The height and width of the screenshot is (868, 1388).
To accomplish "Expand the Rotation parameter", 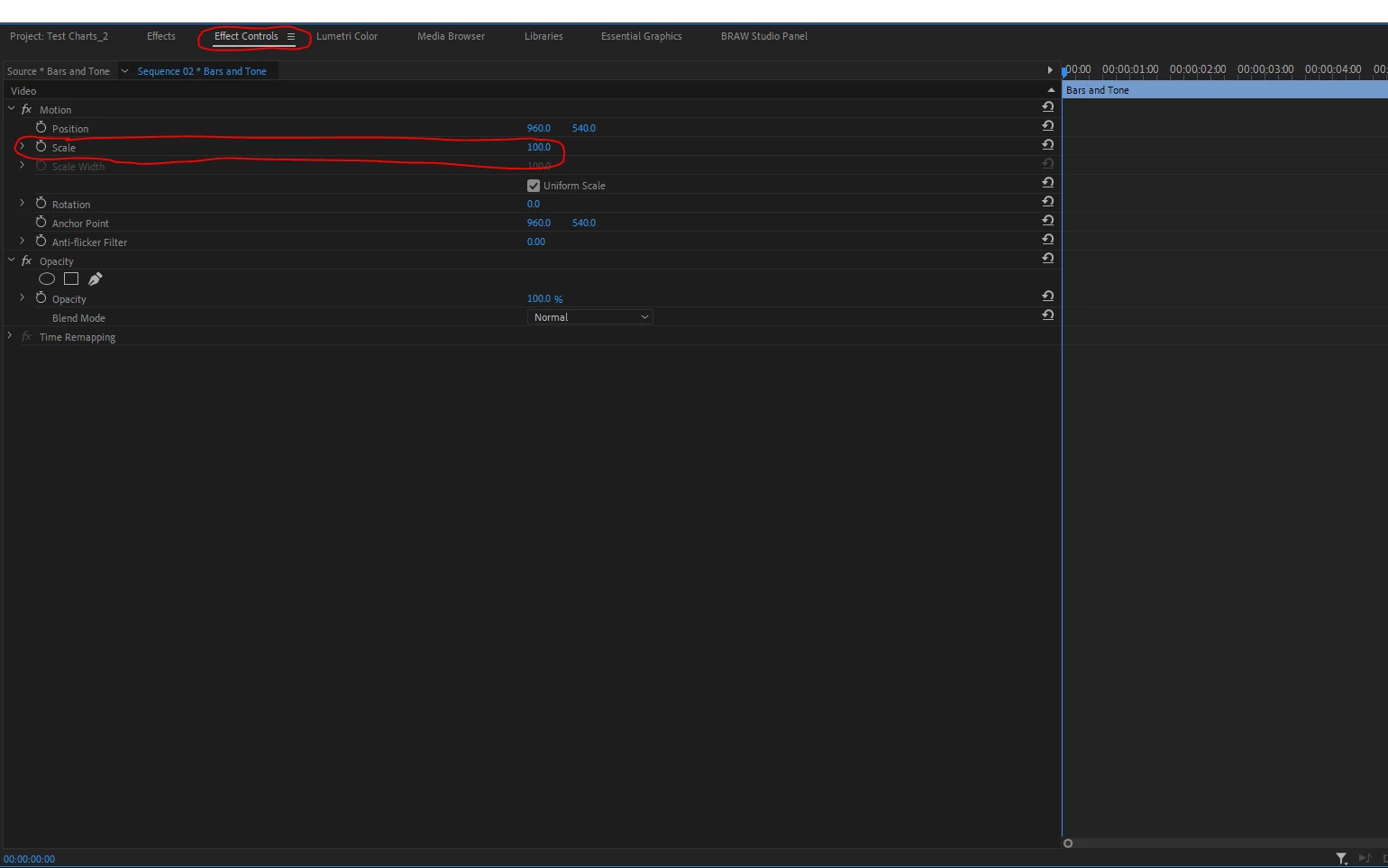I will point(23,203).
